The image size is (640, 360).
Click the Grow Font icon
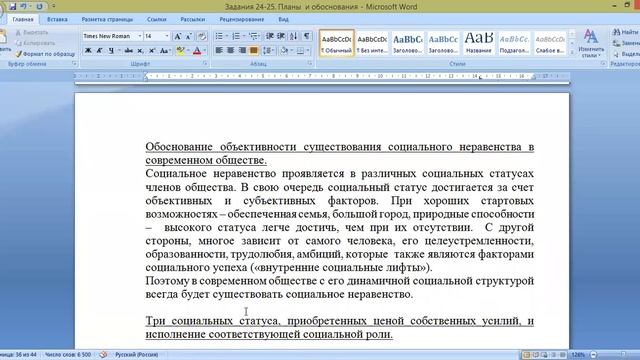point(178,36)
